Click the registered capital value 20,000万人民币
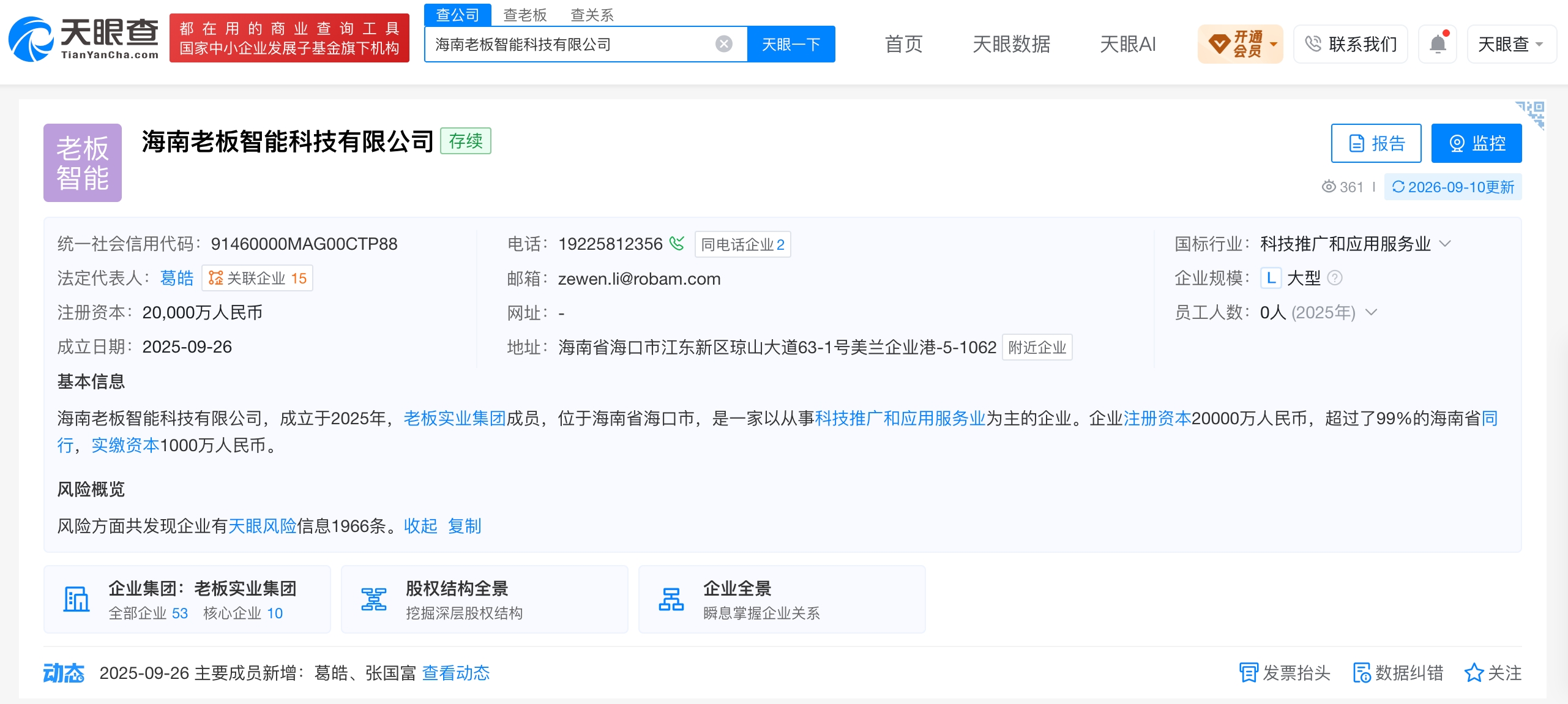The height and width of the screenshot is (704, 1568). (202, 313)
